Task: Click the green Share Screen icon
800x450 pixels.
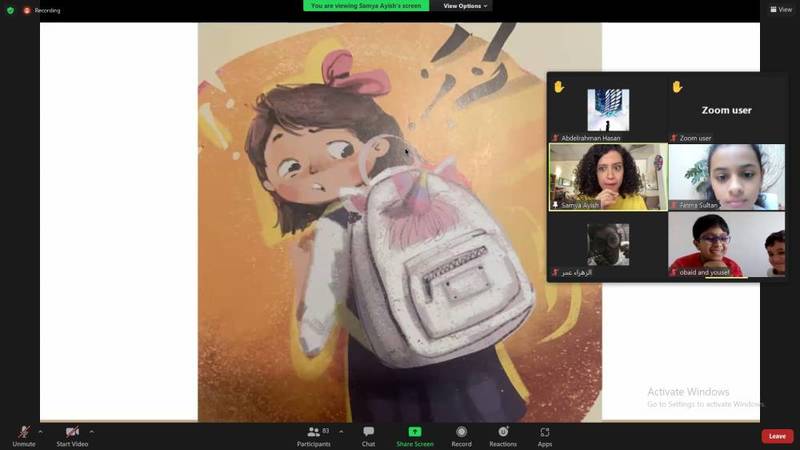Action: [414, 432]
